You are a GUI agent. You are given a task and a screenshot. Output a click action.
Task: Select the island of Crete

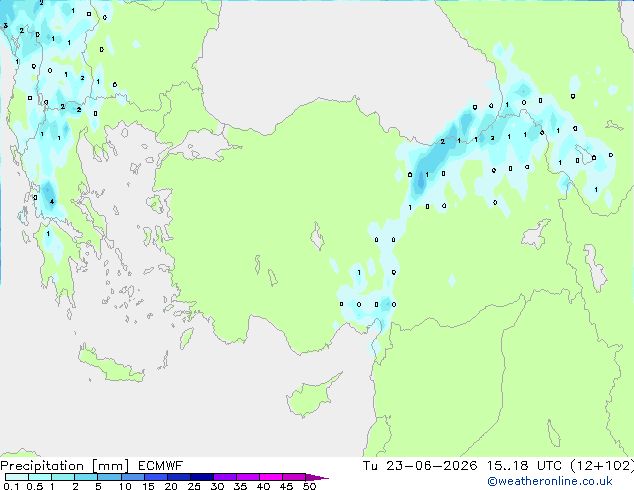110,365
